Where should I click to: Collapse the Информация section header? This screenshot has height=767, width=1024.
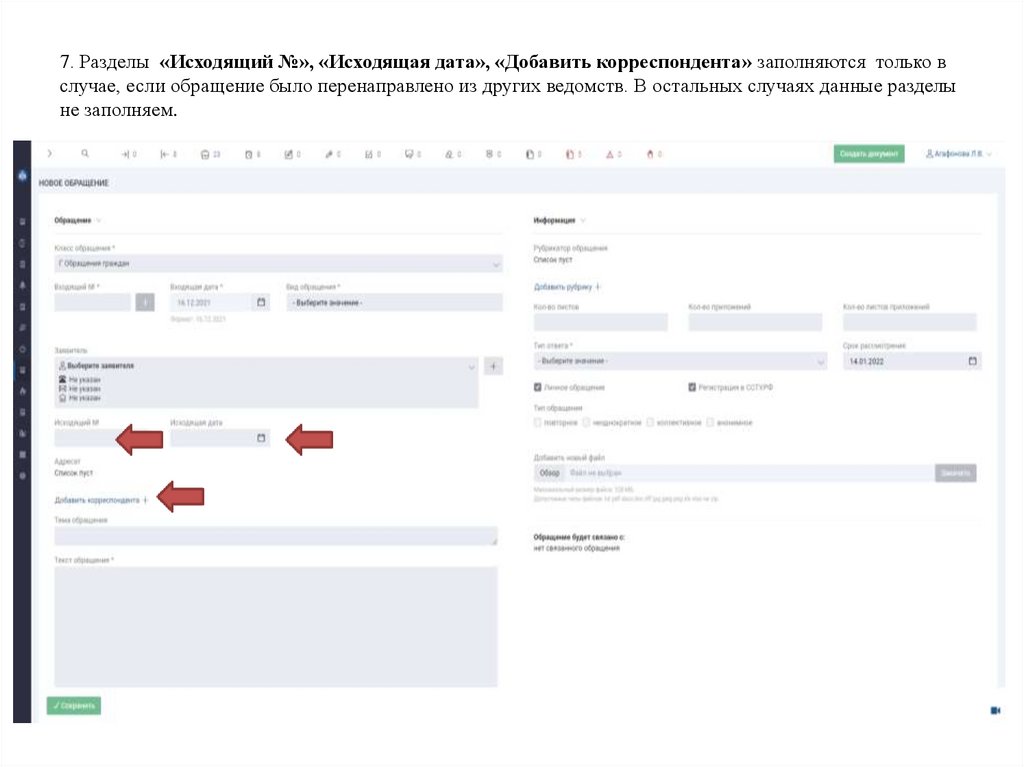pos(582,220)
